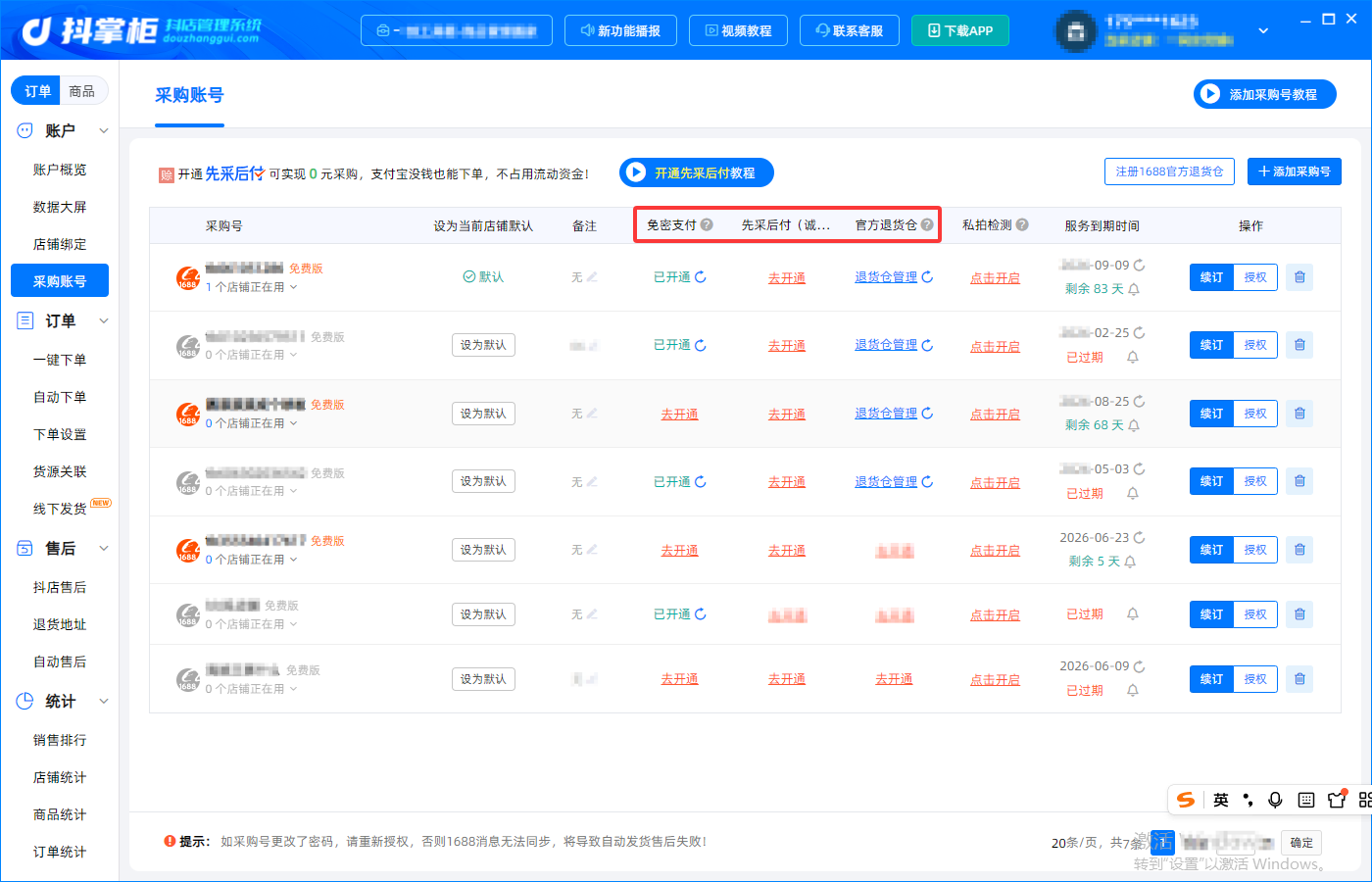Click 设为默认 in the 02-25 row

coord(483,345)
